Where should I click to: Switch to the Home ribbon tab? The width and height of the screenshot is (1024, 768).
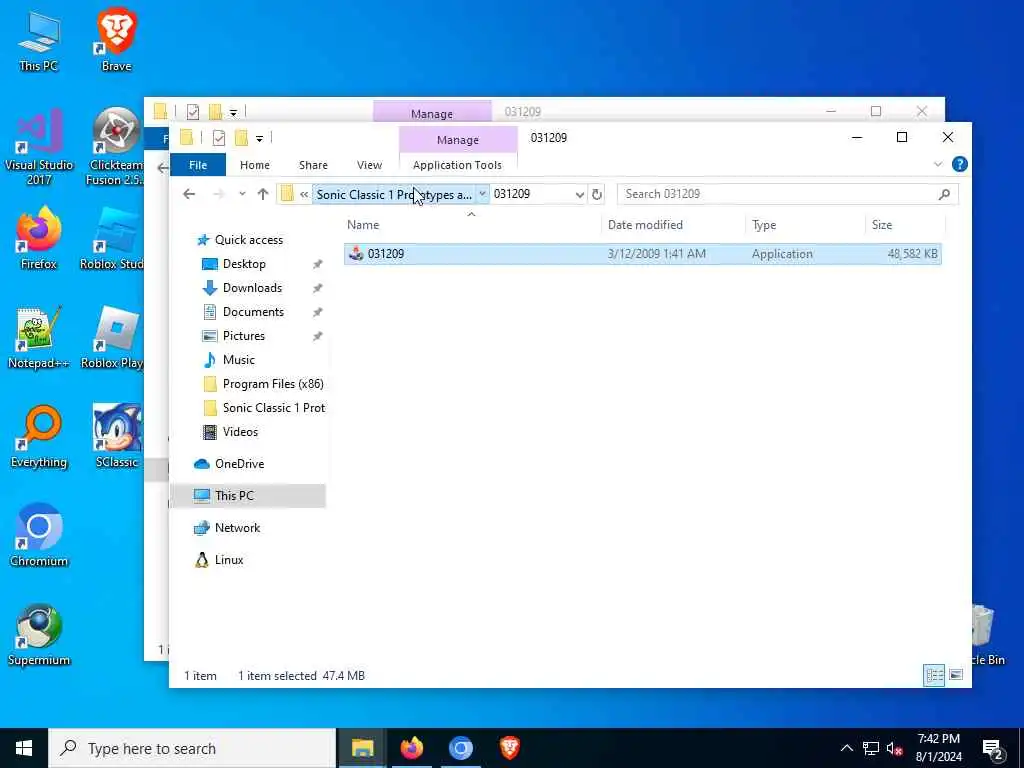[255, 165]
